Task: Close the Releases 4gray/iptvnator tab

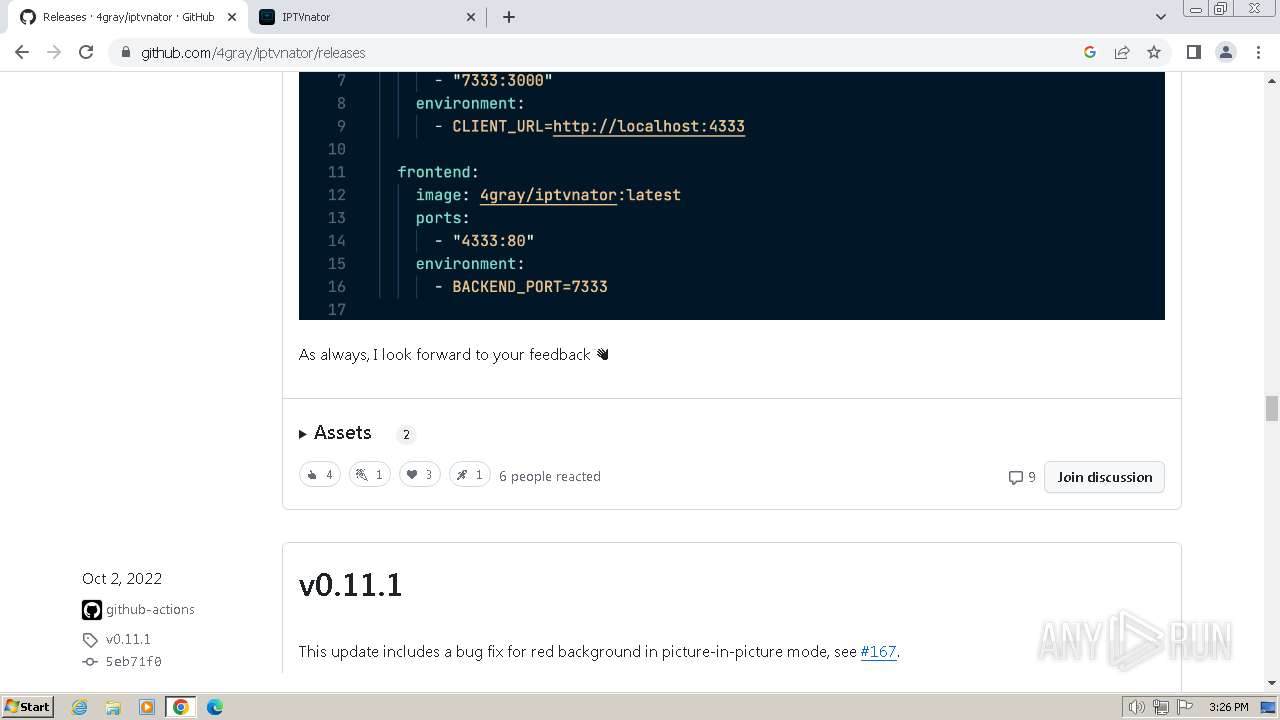Action: 231,17
